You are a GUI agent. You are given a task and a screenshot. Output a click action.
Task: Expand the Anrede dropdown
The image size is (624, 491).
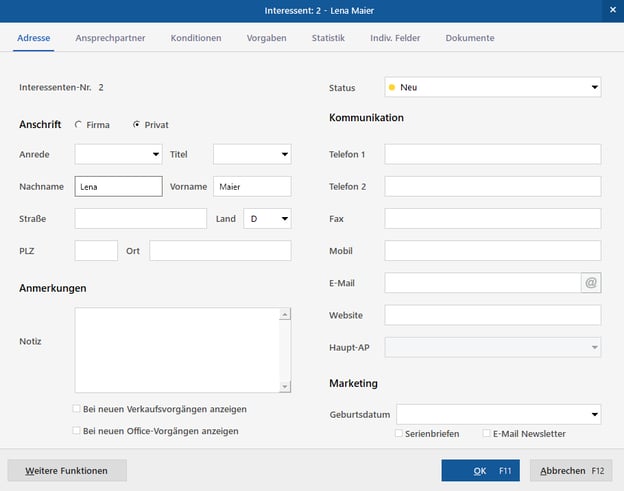point(155,155)
